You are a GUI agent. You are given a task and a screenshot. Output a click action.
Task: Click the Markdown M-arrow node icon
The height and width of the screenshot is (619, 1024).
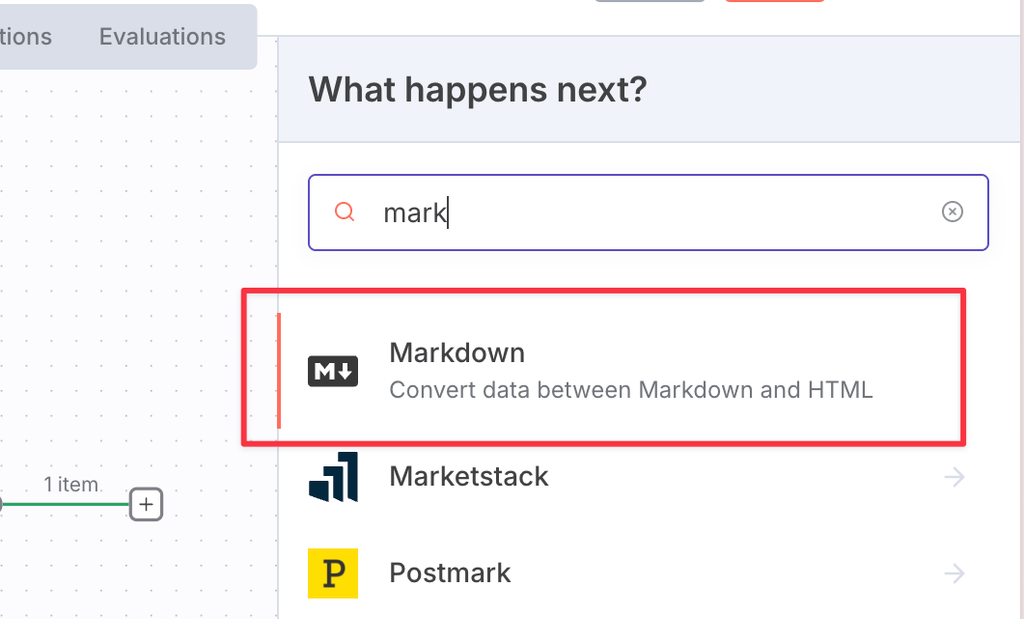coord(333,372)
